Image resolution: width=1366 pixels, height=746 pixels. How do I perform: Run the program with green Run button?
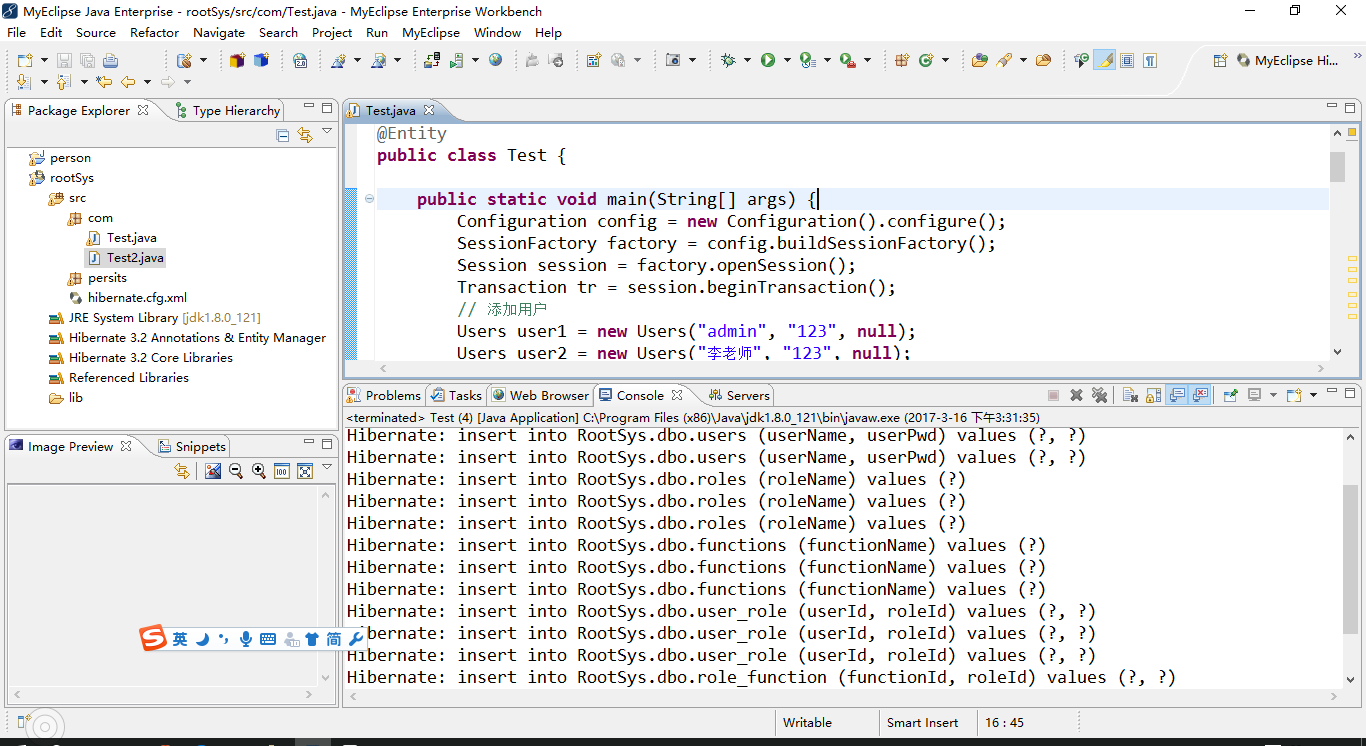(x=768, y=60)
